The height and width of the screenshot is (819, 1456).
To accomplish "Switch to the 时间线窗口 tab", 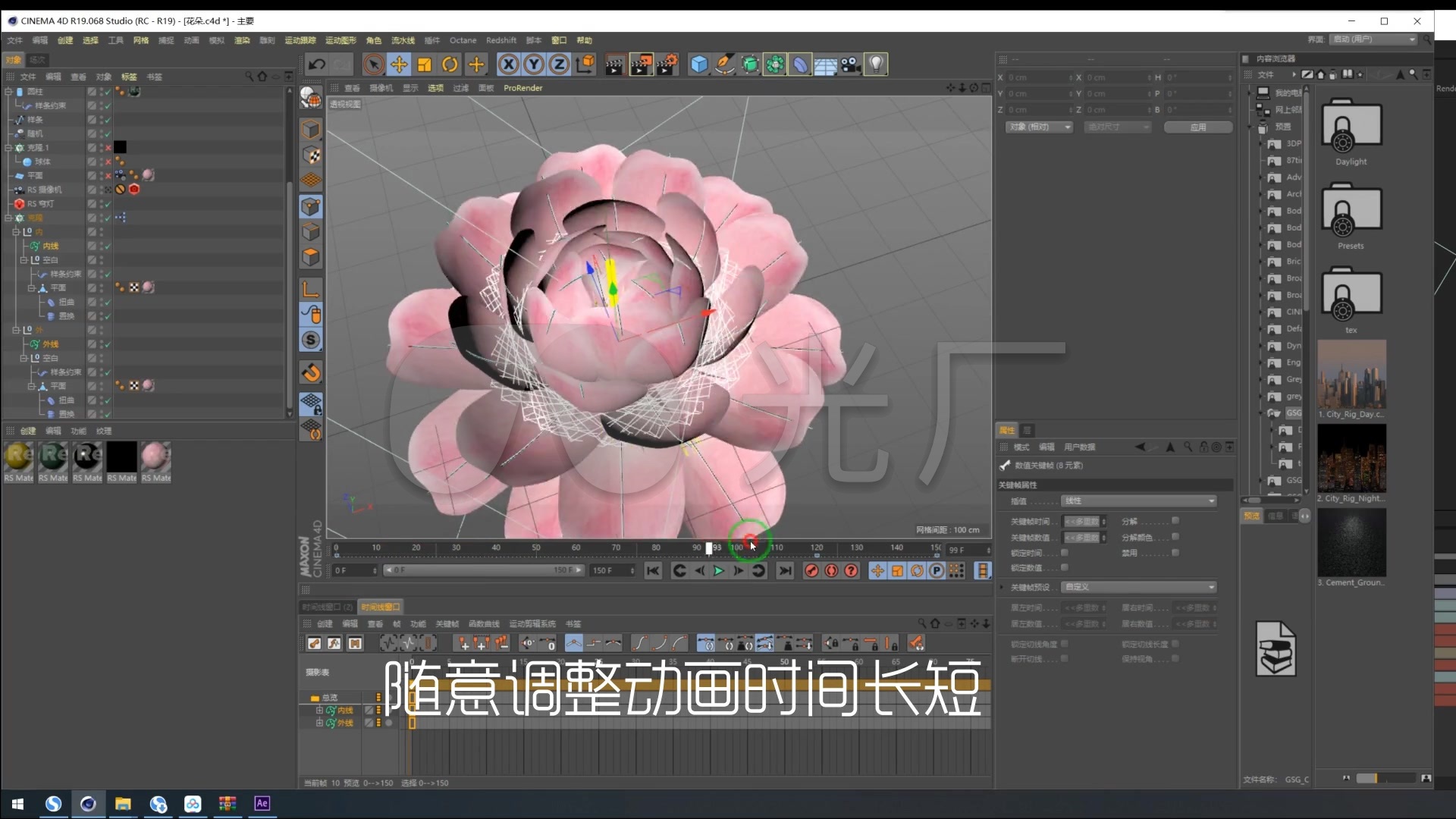I will pyautogui.click(x=381, y=607).
